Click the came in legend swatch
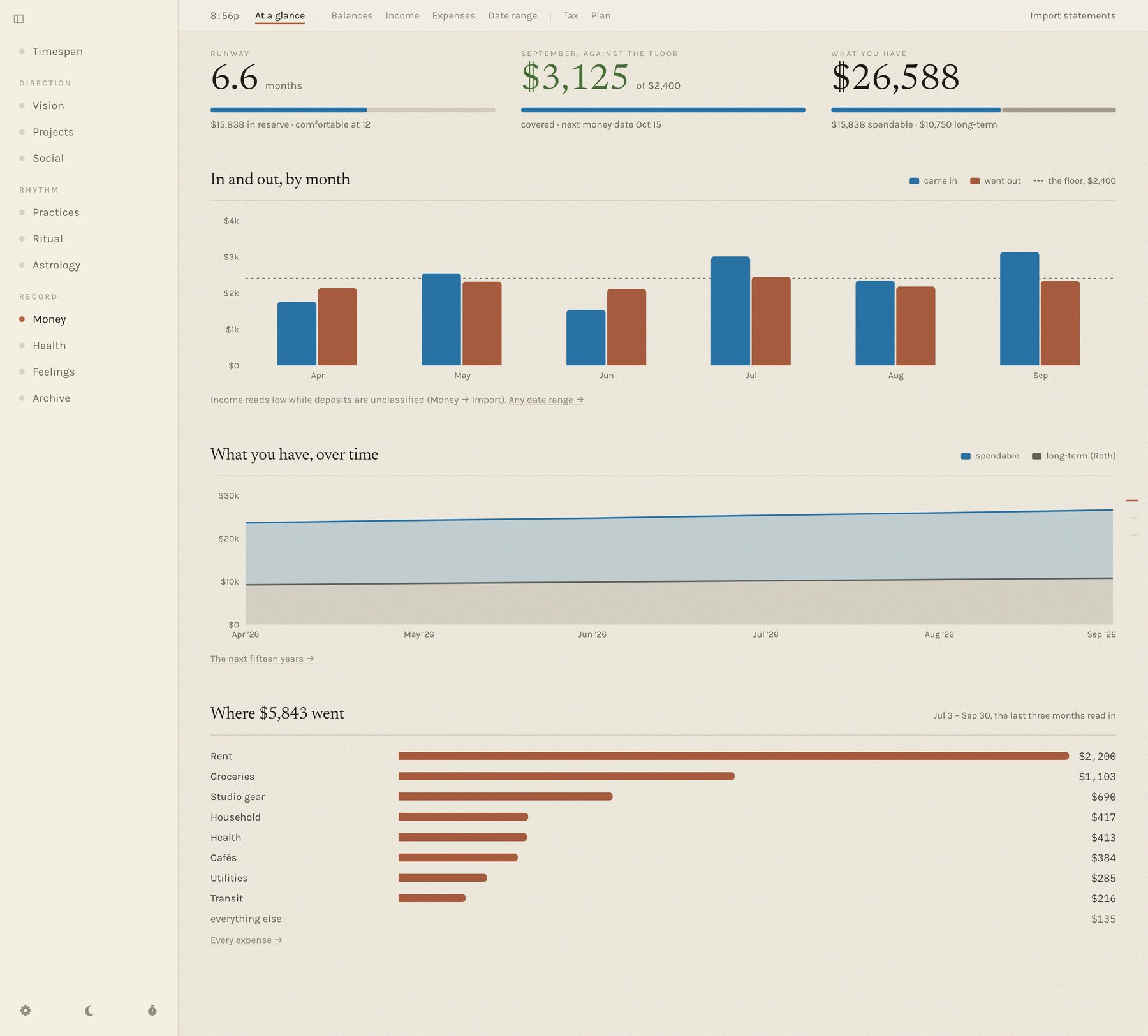 coord(914,181)
